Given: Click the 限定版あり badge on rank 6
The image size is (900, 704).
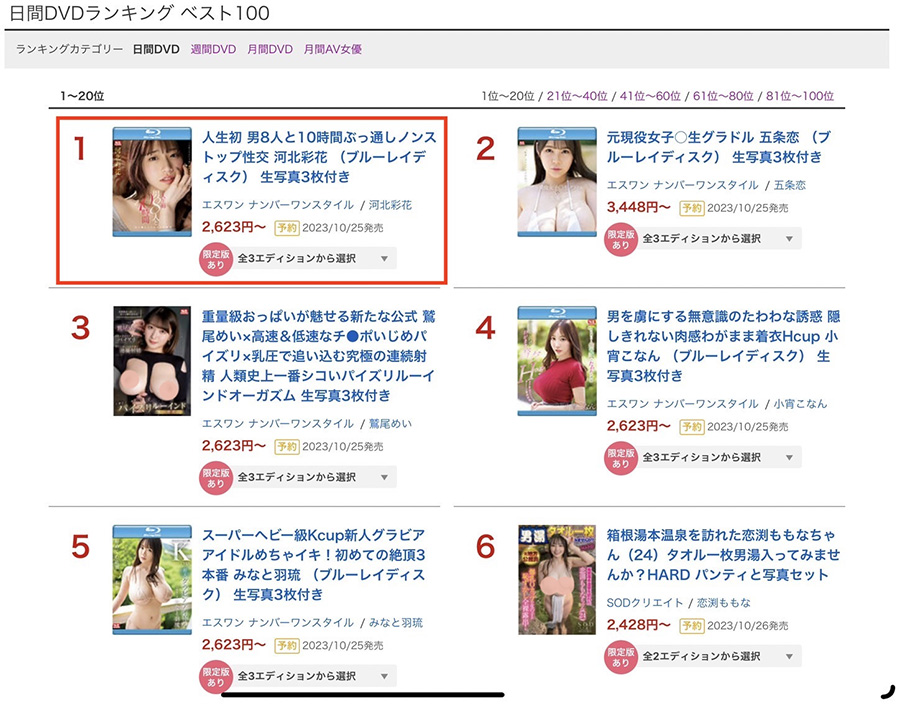Looking at the screenshot, I should (620, 657).
